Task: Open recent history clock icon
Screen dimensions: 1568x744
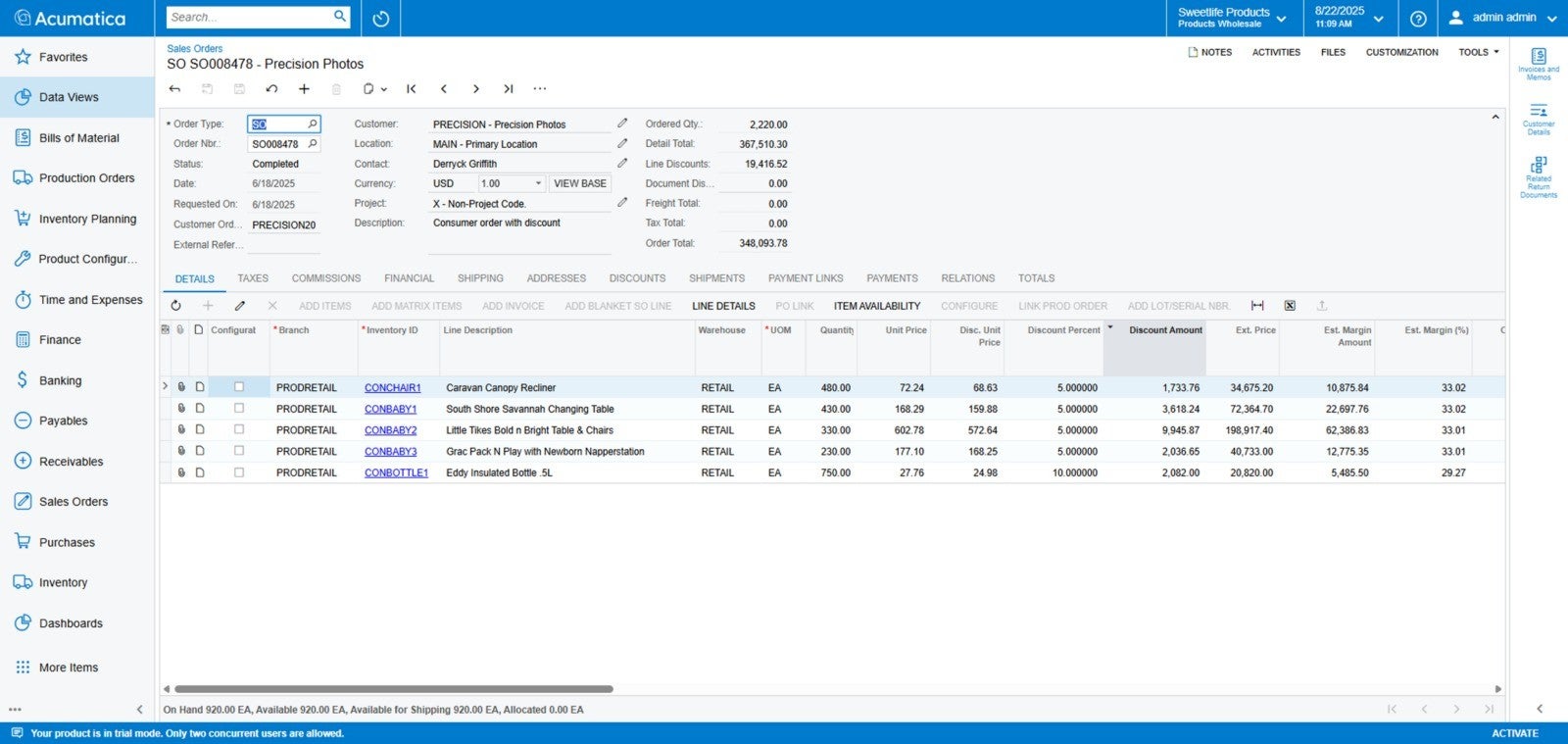Action: coord(381,18)
